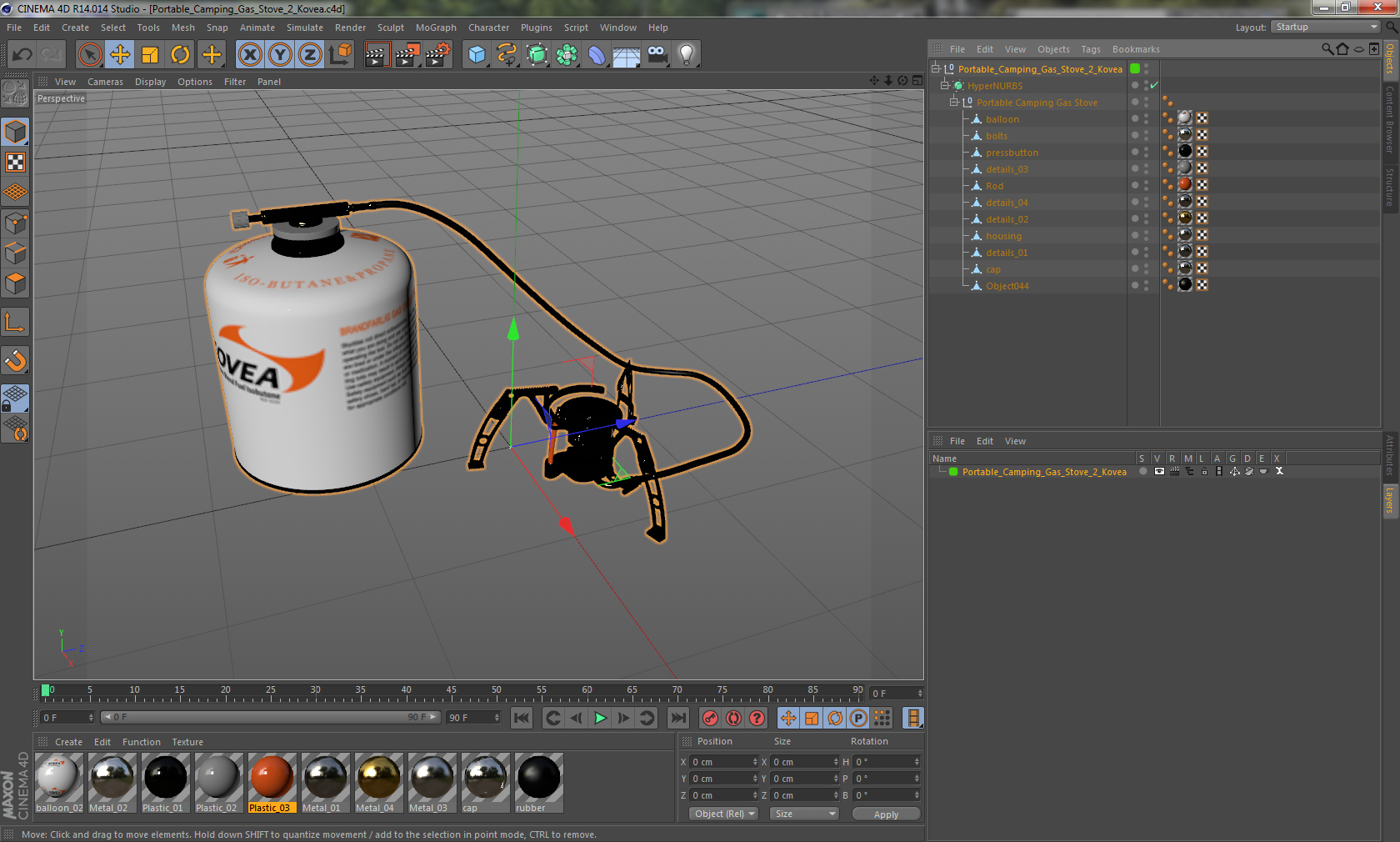Screen dimensions: 1400x842
Task: Select the Plastic_03 orange material
Action: [272, 783]
